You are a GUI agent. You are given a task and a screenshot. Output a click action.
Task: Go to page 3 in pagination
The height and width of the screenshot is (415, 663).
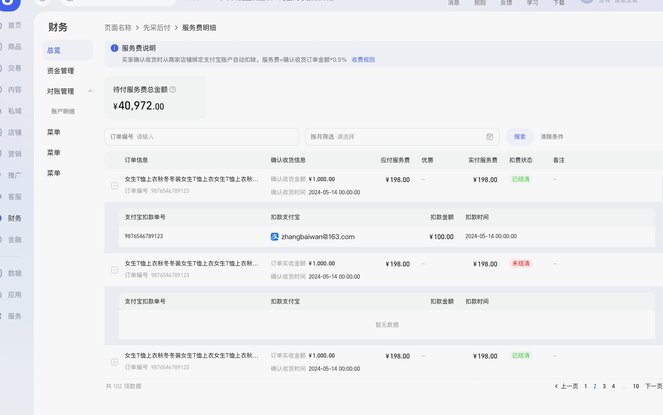[604, 386]
